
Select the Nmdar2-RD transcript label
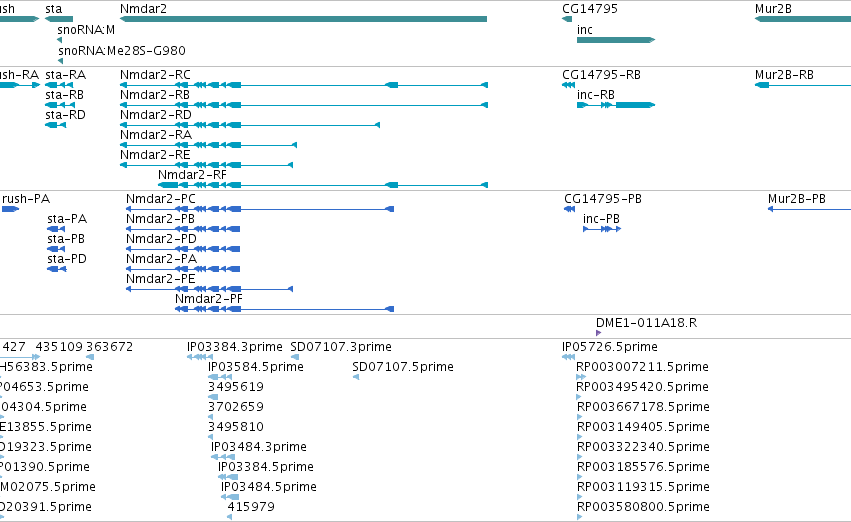pos(156,115)
